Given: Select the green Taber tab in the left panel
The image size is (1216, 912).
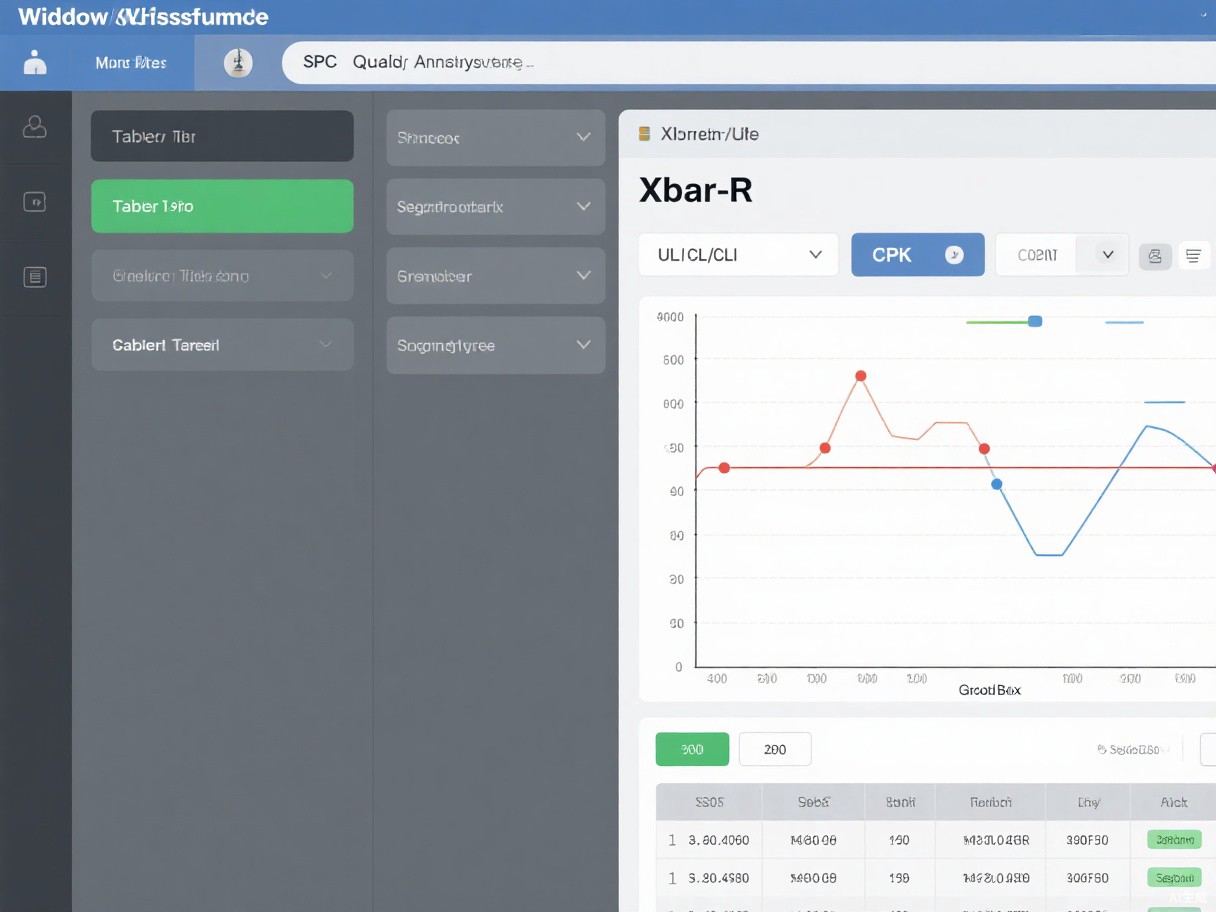Looking at the screenshot, I should click(222, 206).
